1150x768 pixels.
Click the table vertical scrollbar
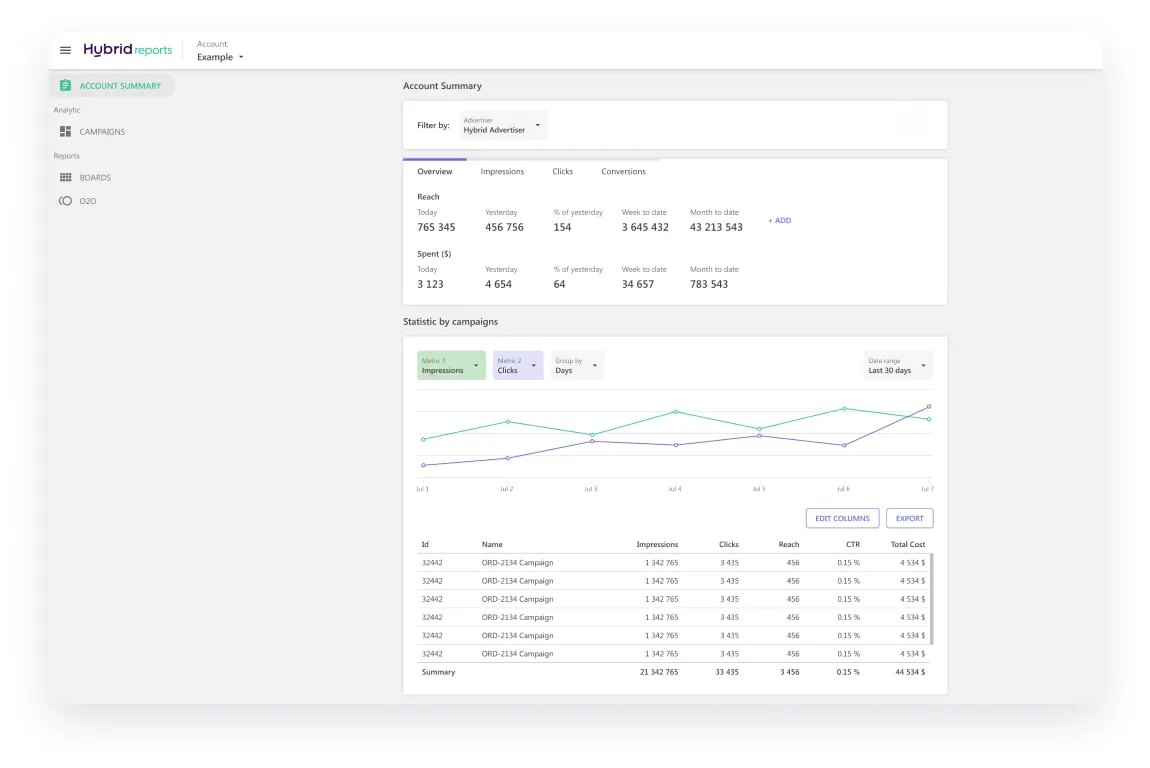[x=931, y=599]
